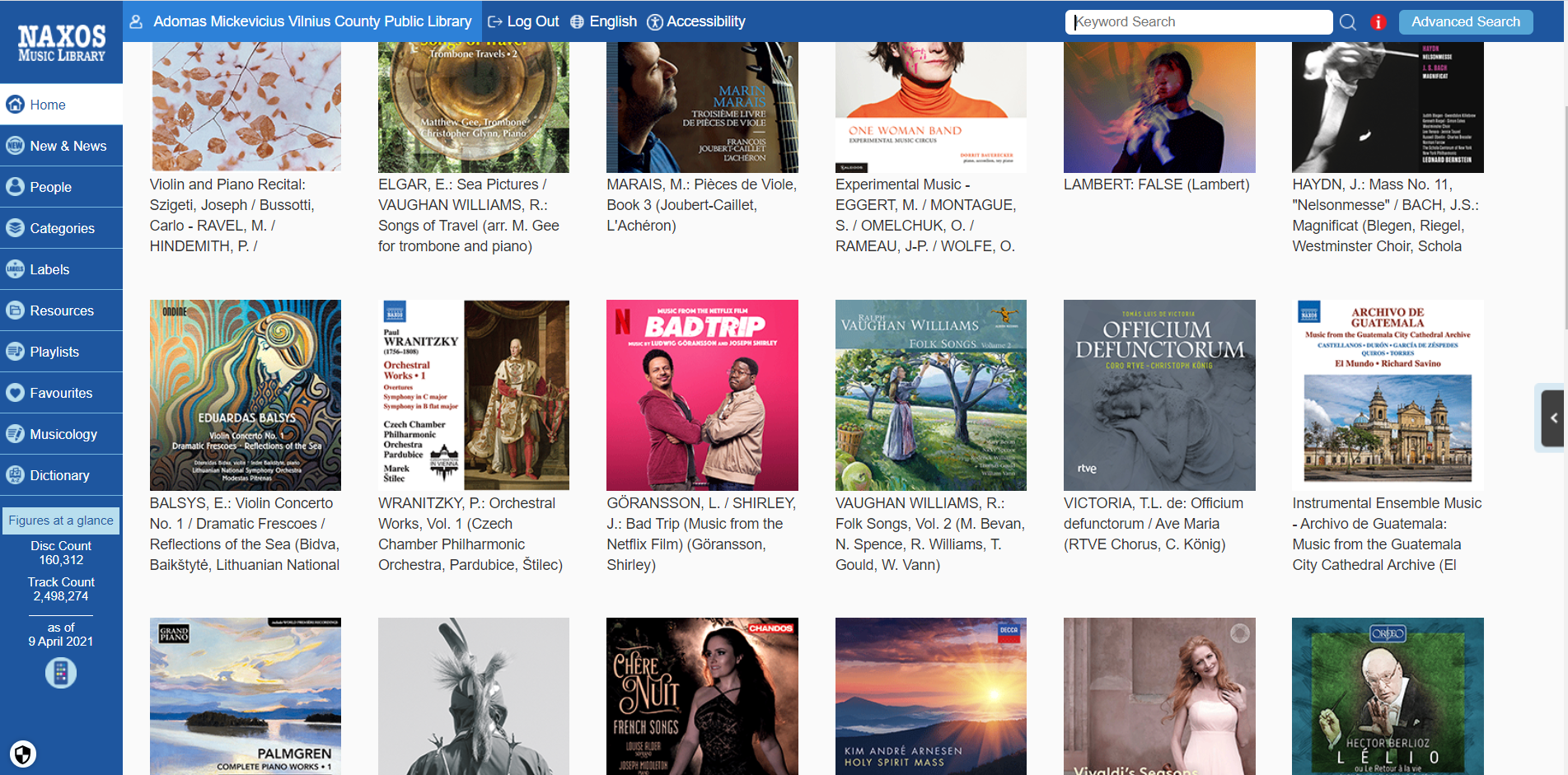Screen dimensions: 1568x775
Task: Expand the side panel chevron handle
Action: pos(1553,418)
